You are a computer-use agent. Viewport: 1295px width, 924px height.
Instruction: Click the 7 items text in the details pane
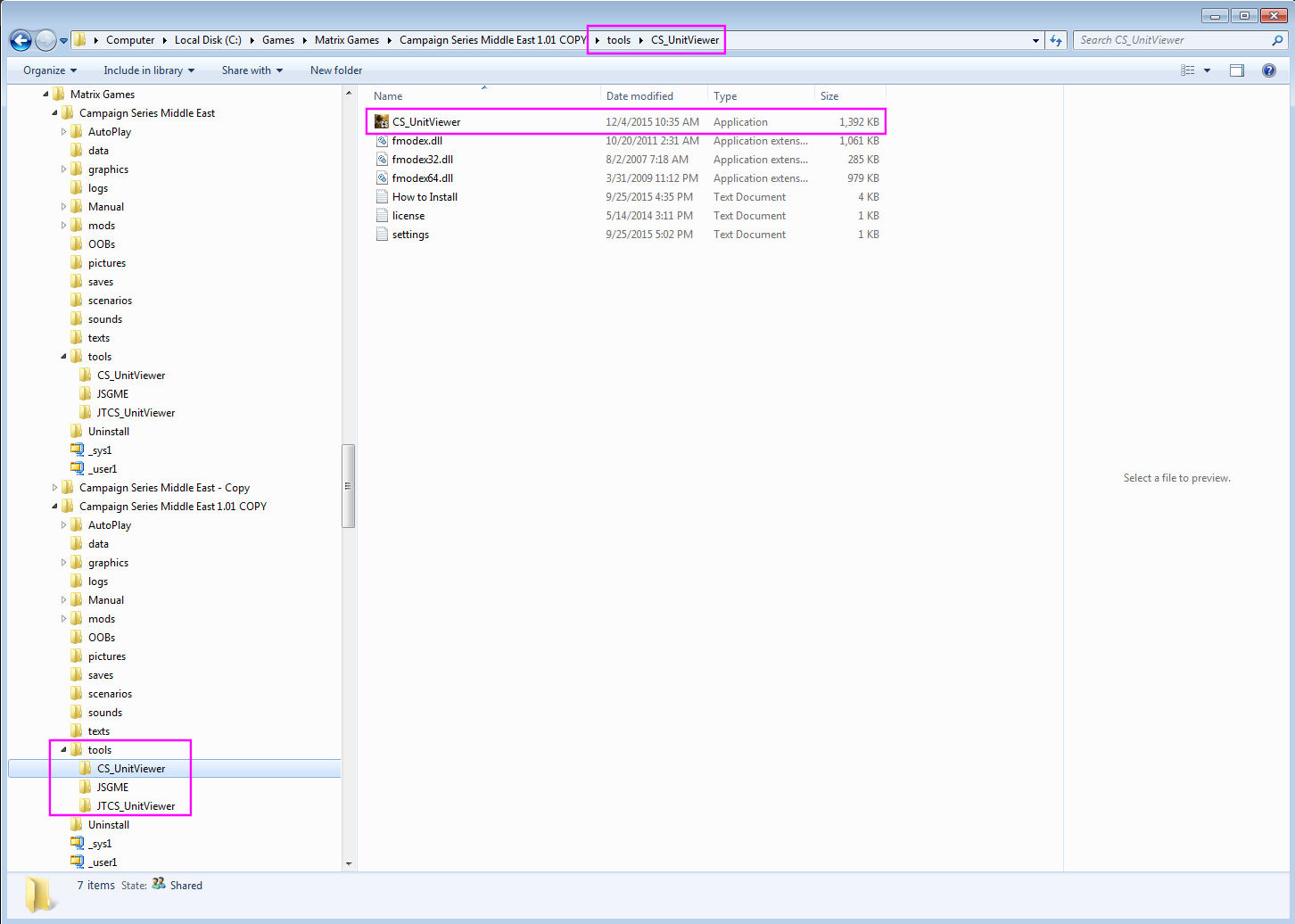[95, 886]
